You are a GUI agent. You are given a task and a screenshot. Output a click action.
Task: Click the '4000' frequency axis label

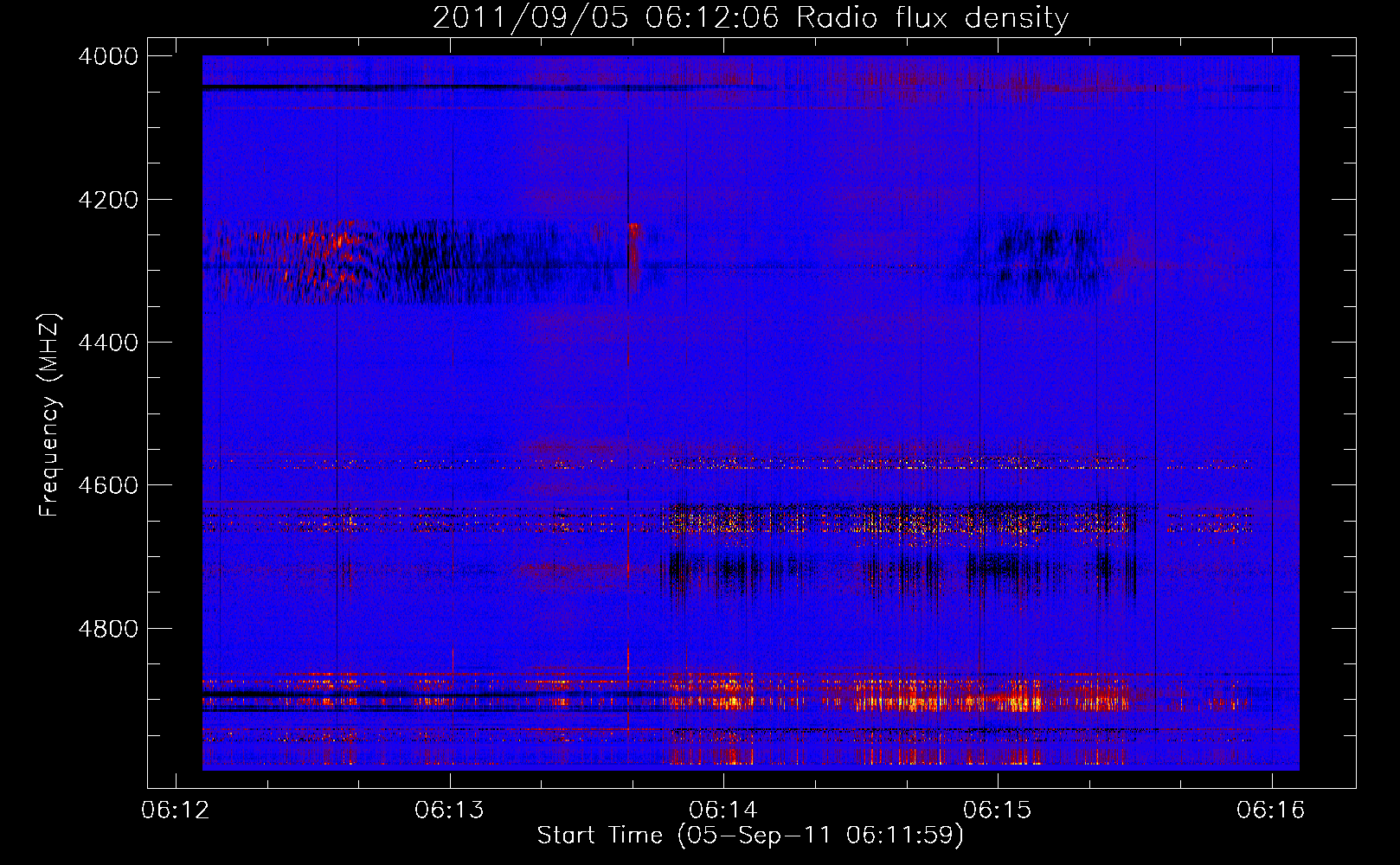pyautogui.click(x=108, y=56)
